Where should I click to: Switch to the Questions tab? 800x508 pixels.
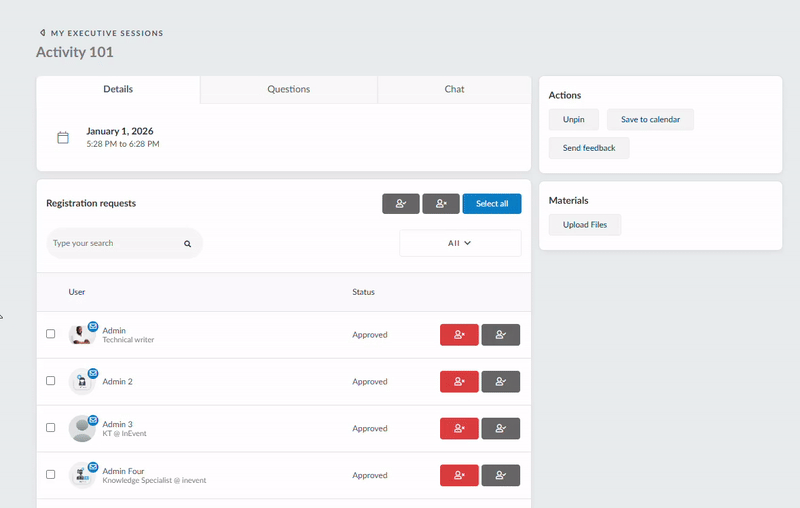click(289, 89)
